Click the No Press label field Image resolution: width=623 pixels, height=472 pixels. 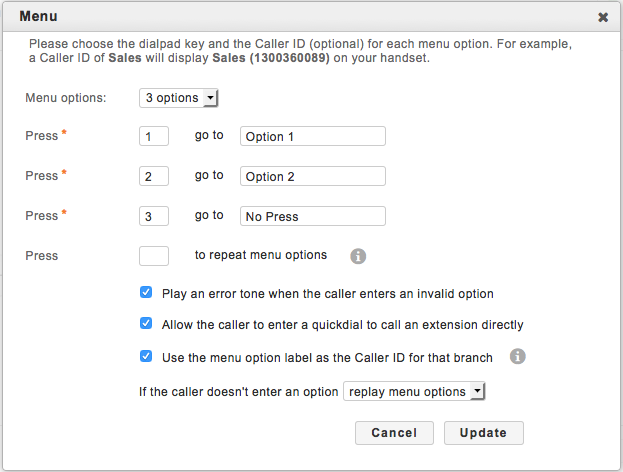pyautogui.click(x=312, y=216)
